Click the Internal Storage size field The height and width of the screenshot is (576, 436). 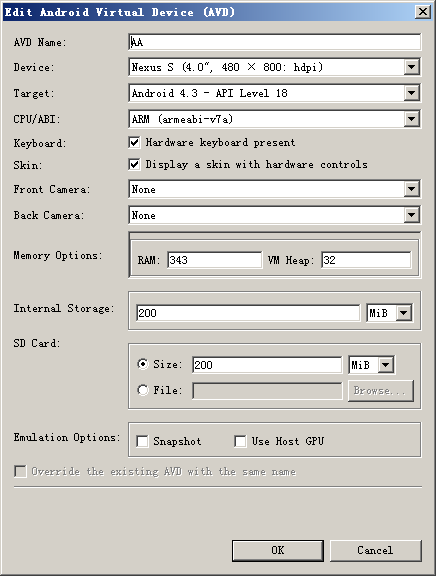point(248,313)
